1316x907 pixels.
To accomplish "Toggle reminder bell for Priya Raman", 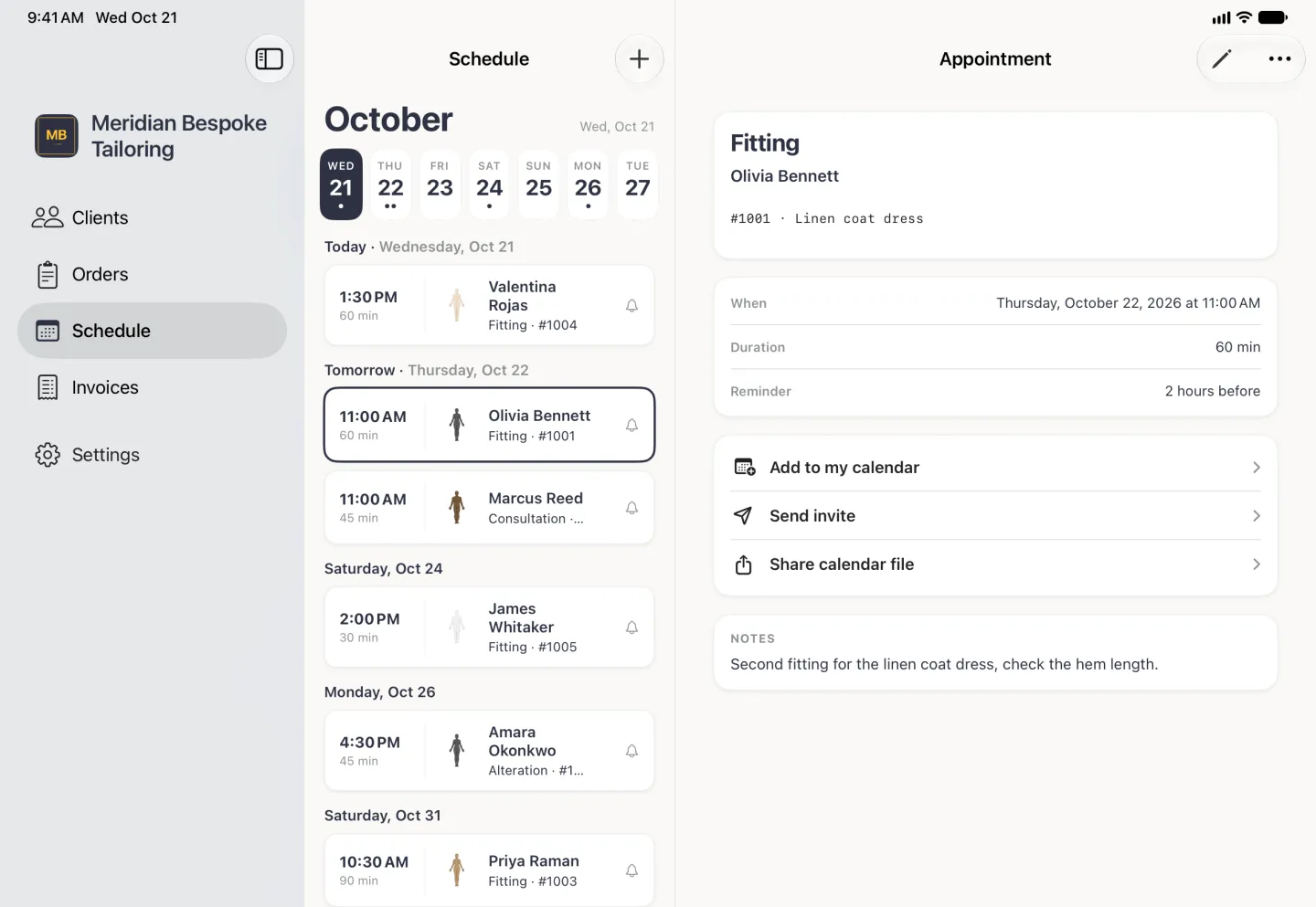I will point(631,870).
